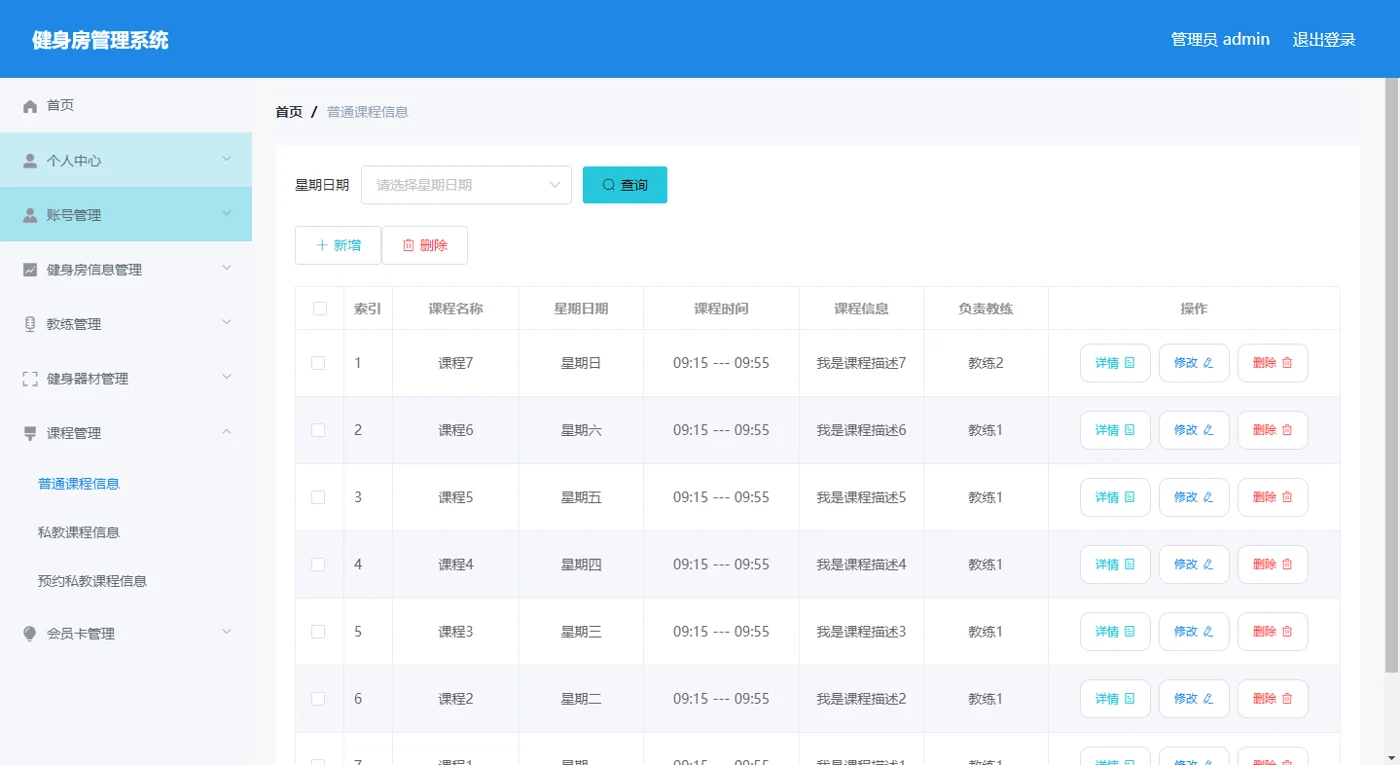Click the home icon beside 首页
Screen dimensions: 1400x765
30,106
